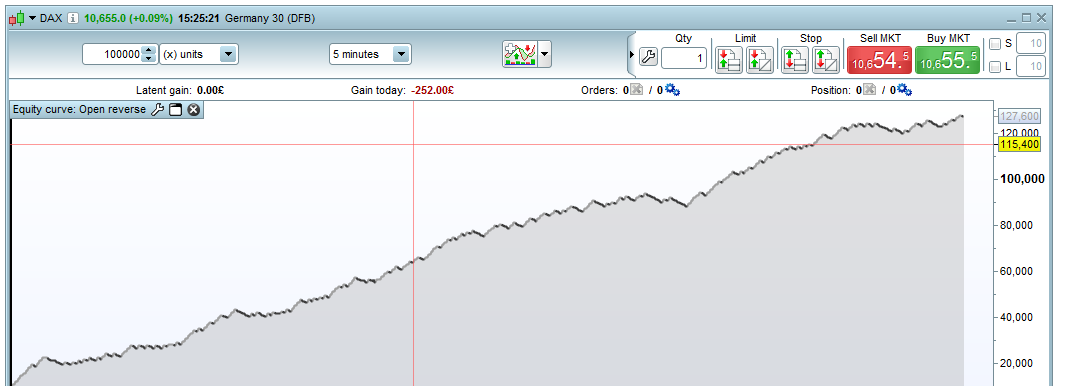Viewport: 1069px width, 386px height.
Task: Click the Gain today value -252.00£
Action: (433, 90)
